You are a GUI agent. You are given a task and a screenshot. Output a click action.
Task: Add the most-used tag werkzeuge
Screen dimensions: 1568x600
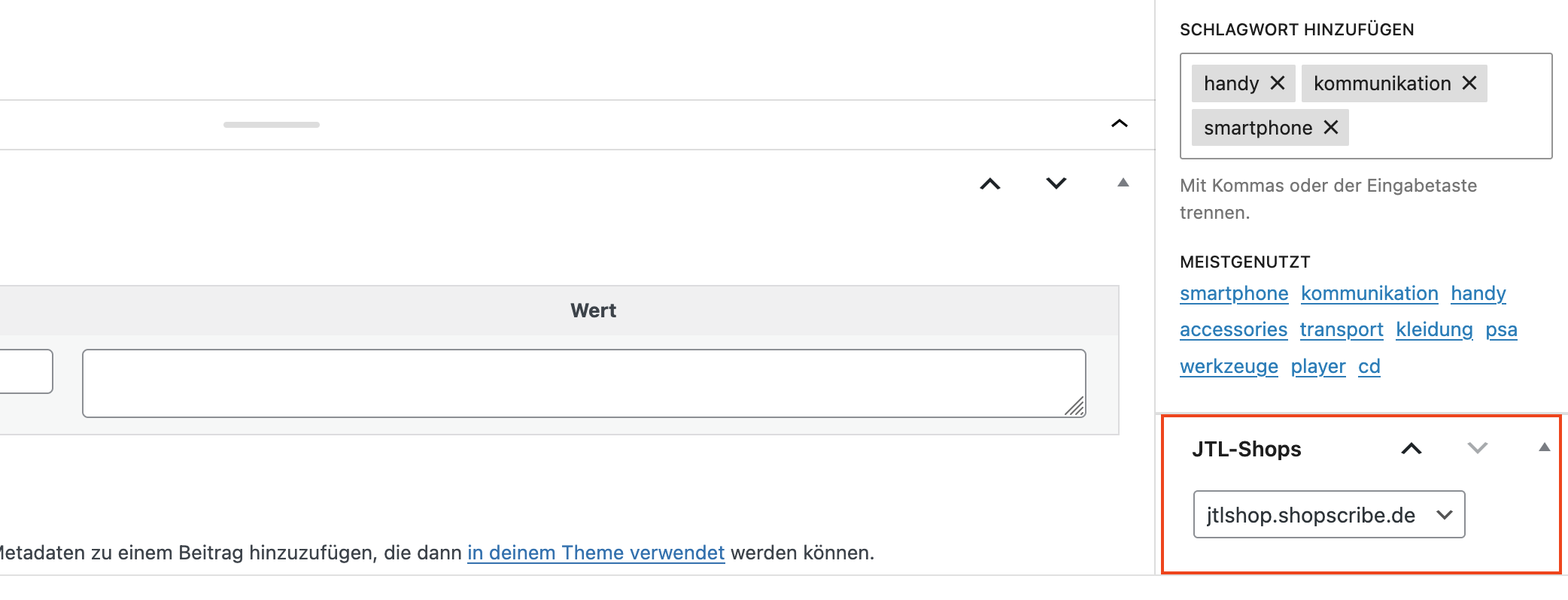tap(1229, 367)
